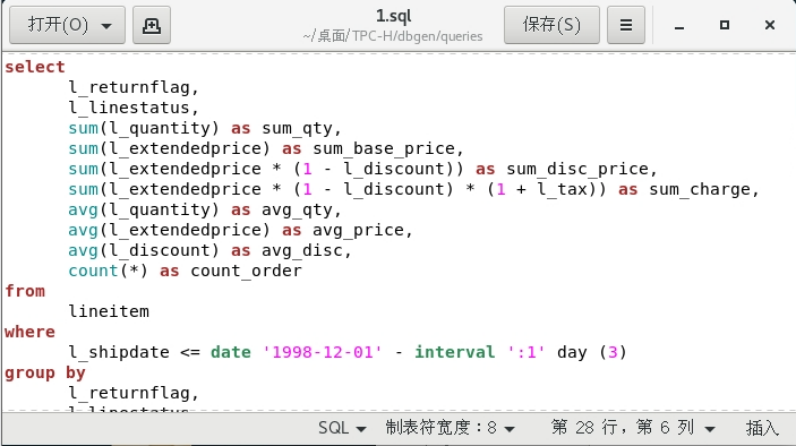The height and width of the screenshot is (447, 796).
Task: Open the SQL language selector
Action: click(342, 428)
